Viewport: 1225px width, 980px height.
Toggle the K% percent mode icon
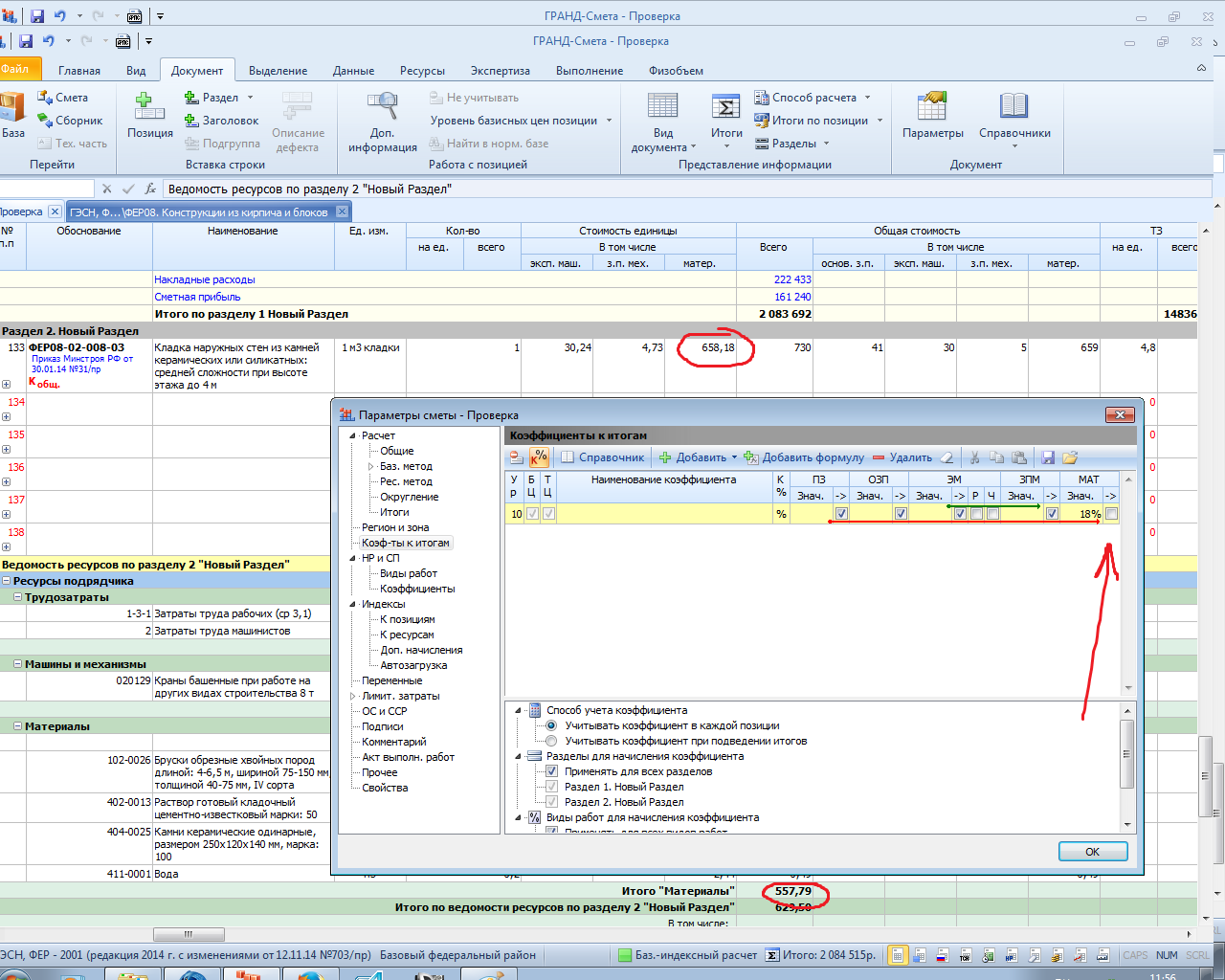point(540,457)
